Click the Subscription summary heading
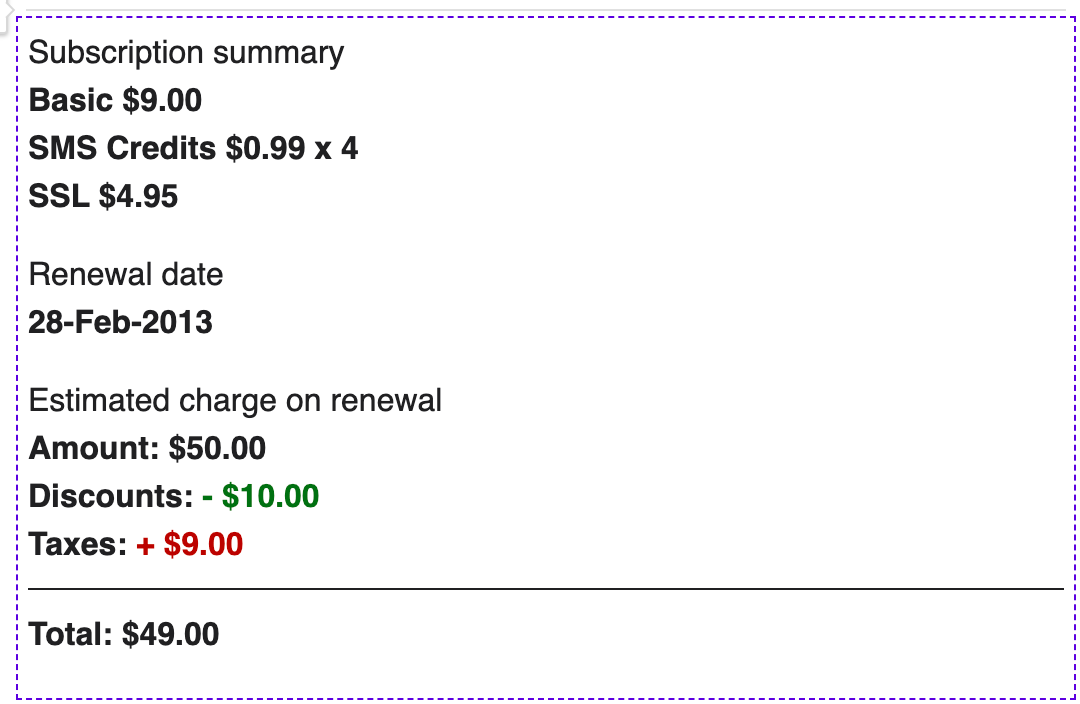This screenshot has width=1080, height=704. pyautogui.click(x=186, y=52)
